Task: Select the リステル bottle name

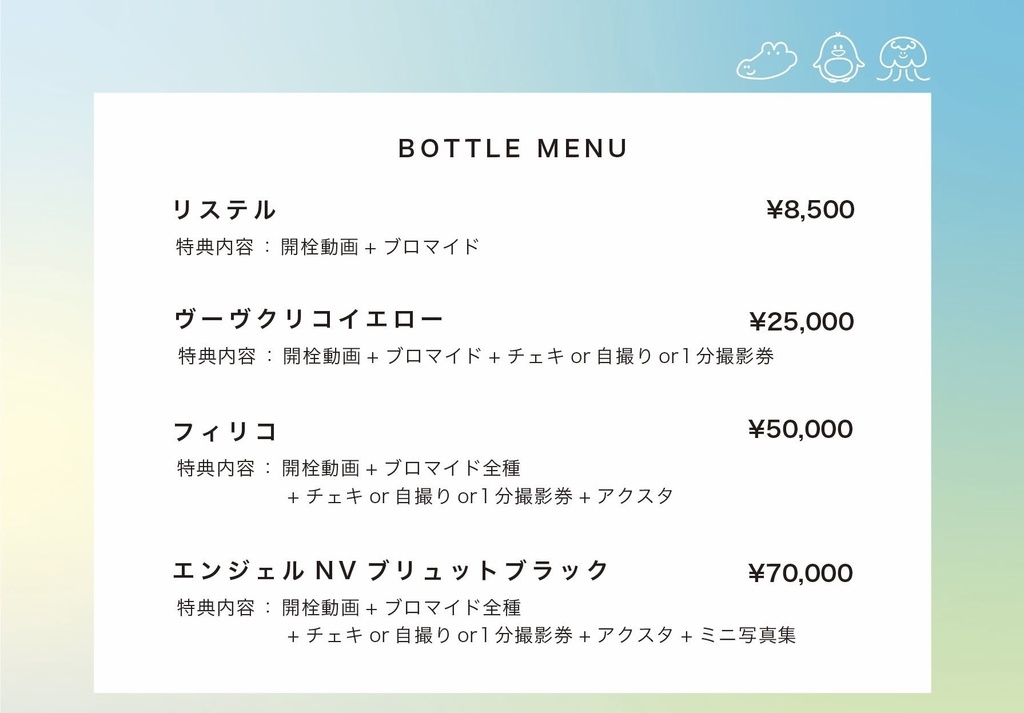Action: pyautogui.click(x=225, y=210)
